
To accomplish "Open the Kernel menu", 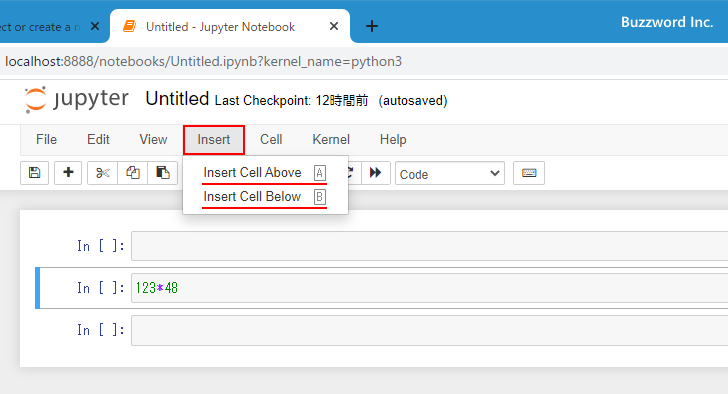I will [331, 140].
